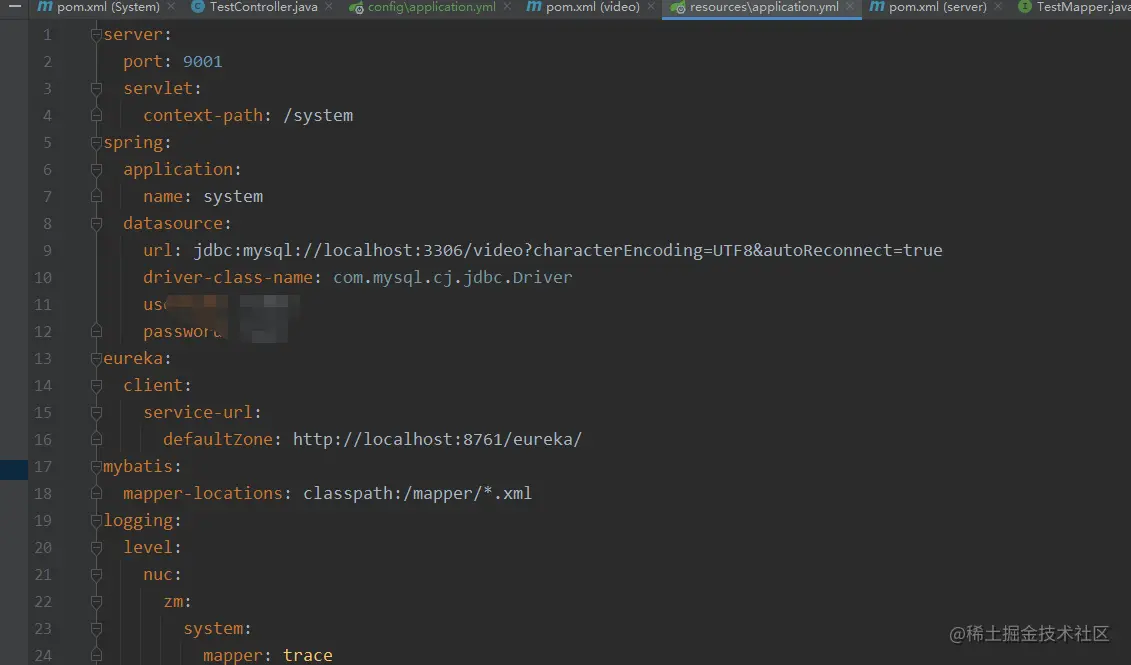
Task: Click the interface icon on TestMapper.java tab
Action: click(x=1024, y=6)
